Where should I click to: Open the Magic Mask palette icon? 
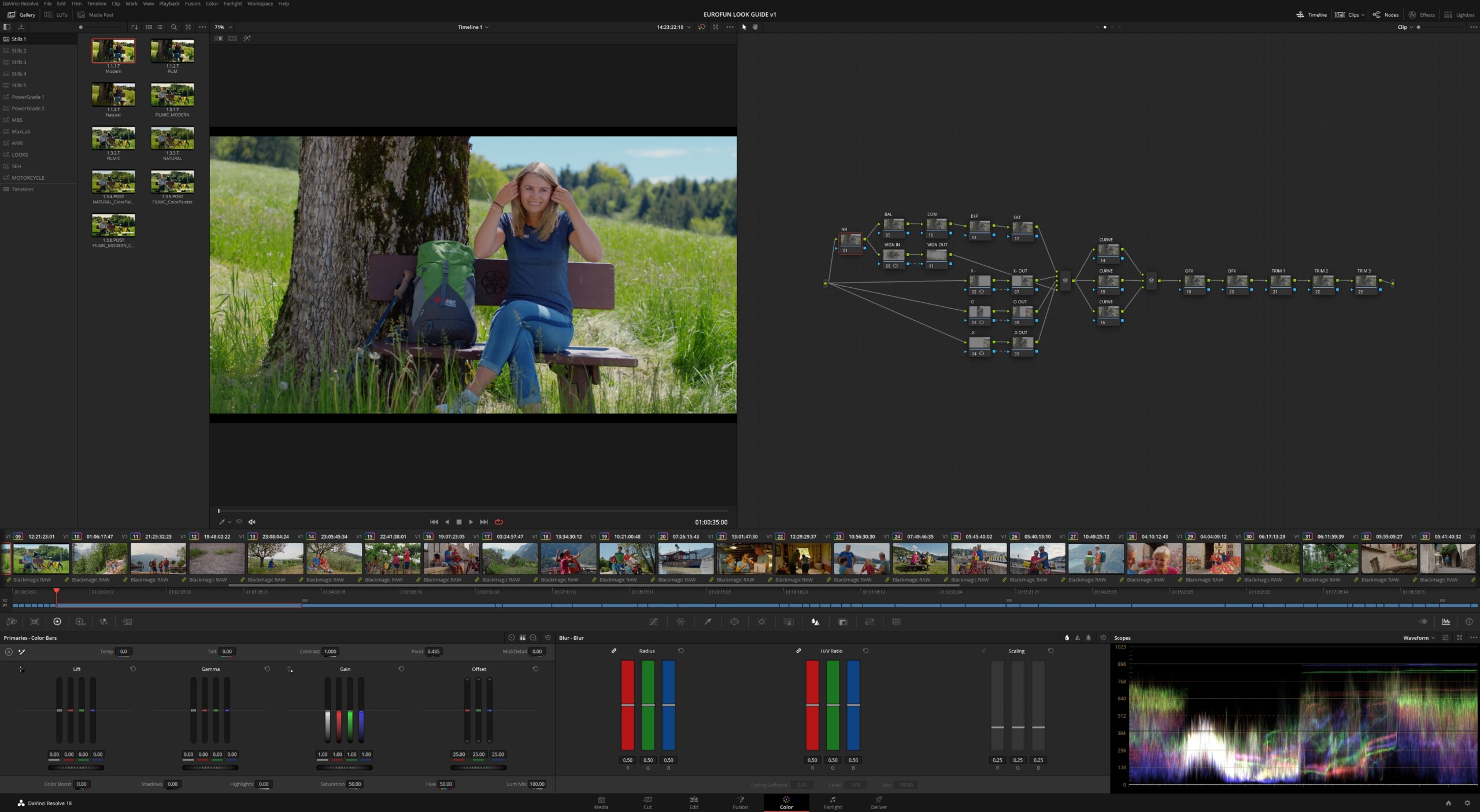coord(789,622)
